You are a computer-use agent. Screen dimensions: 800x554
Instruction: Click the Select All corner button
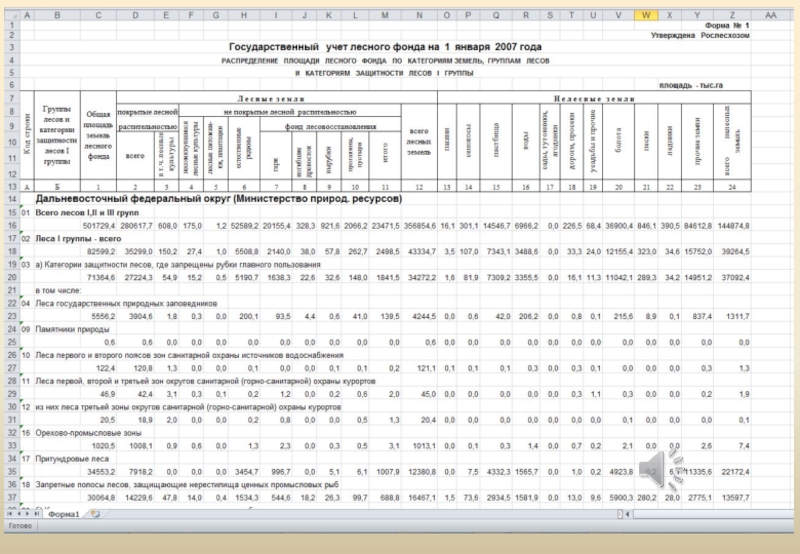coord(10,16)
